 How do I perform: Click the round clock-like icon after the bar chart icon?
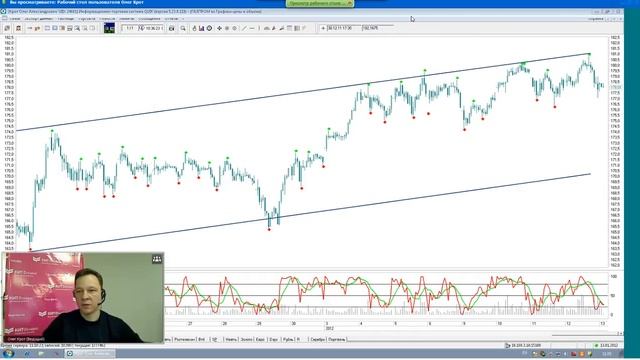coord(209,28)
